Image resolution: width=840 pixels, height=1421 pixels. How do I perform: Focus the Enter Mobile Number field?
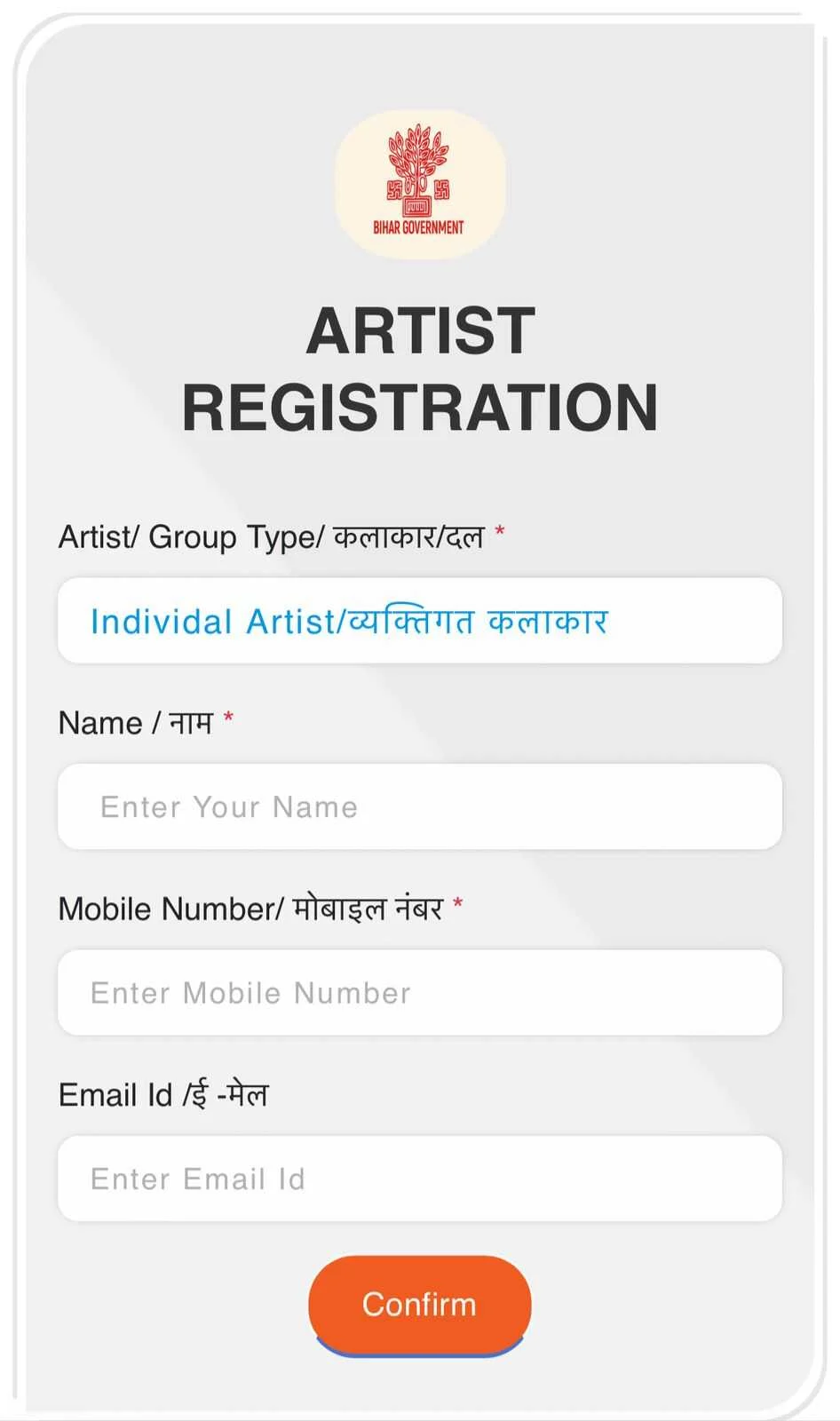coord(420,992)
